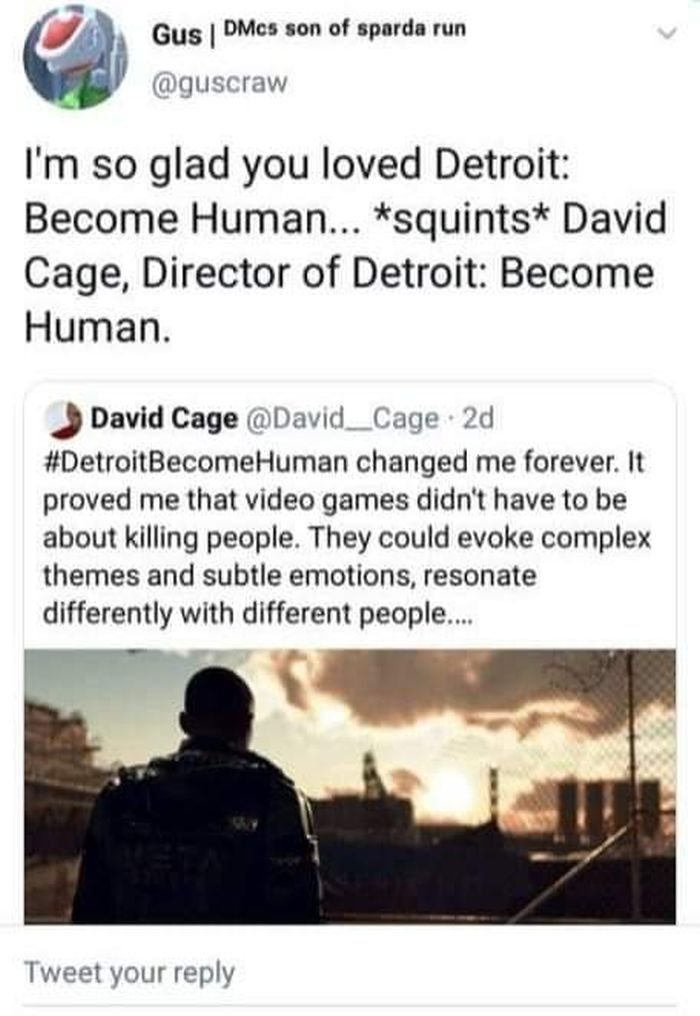Click the main tweet text by Gus

click(345, 245)
